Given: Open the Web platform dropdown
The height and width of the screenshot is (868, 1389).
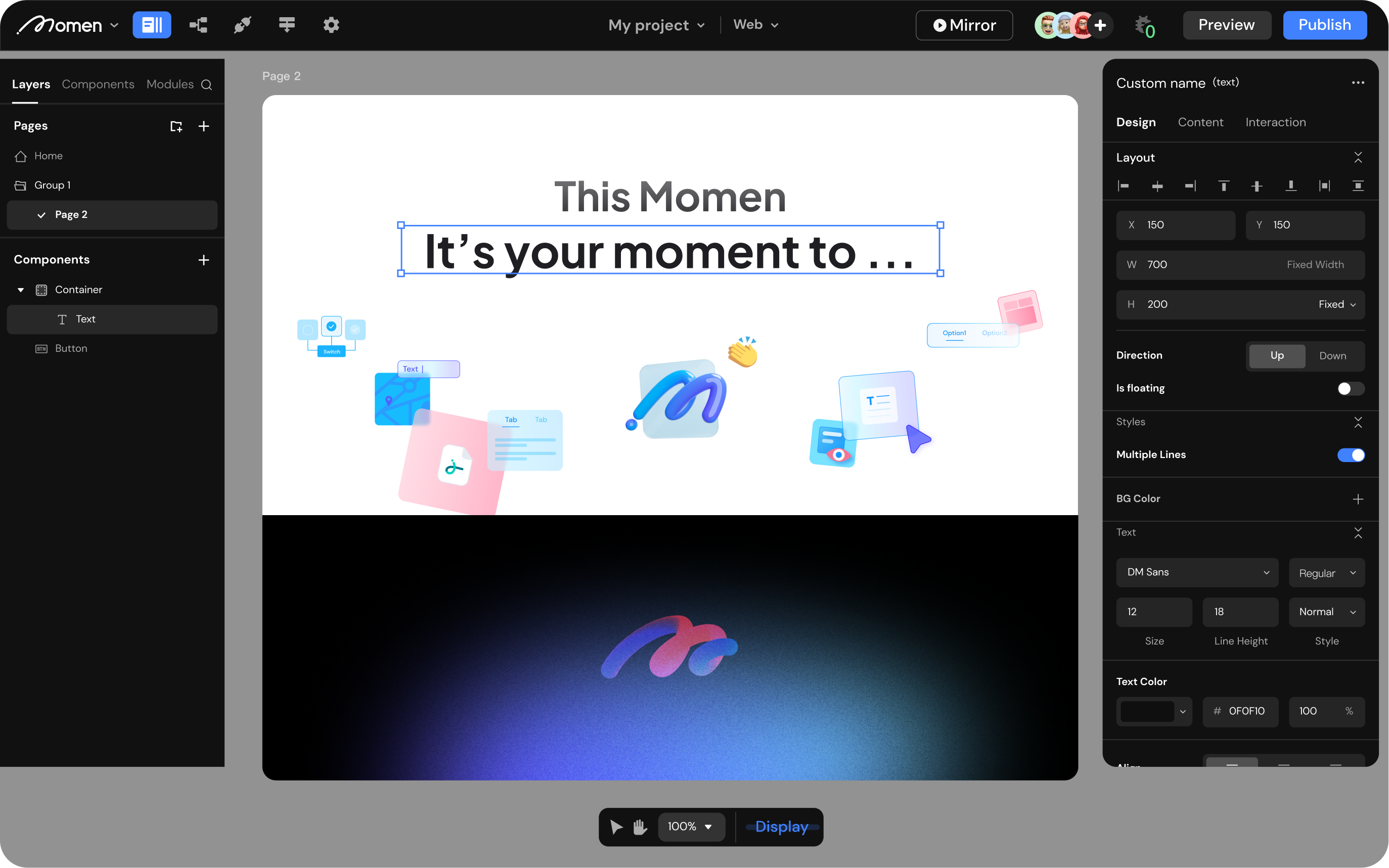Looking at the screenshot, I should tap(755, 25).
